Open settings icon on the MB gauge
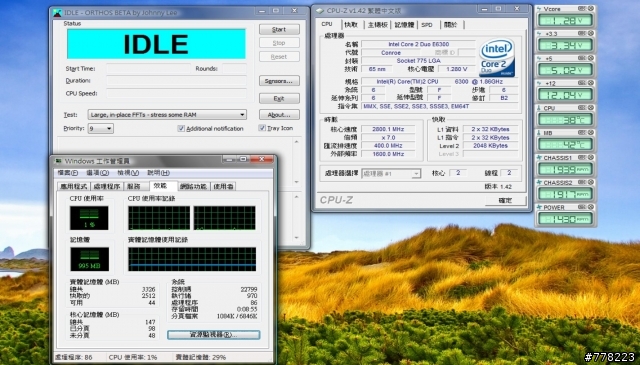 [582, 133]
